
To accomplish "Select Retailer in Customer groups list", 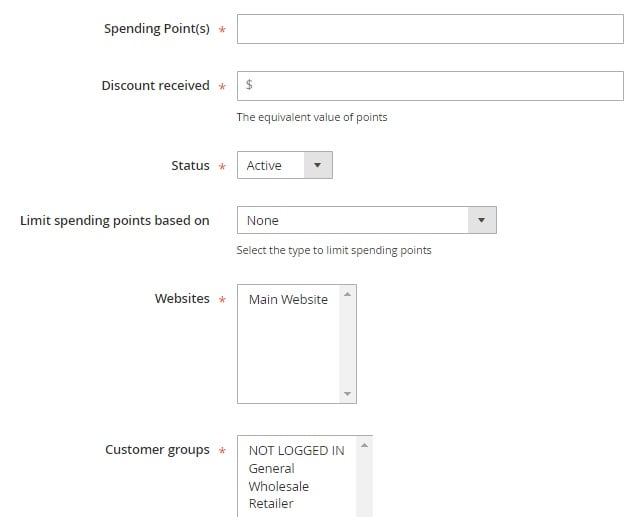I will [271, 504].
